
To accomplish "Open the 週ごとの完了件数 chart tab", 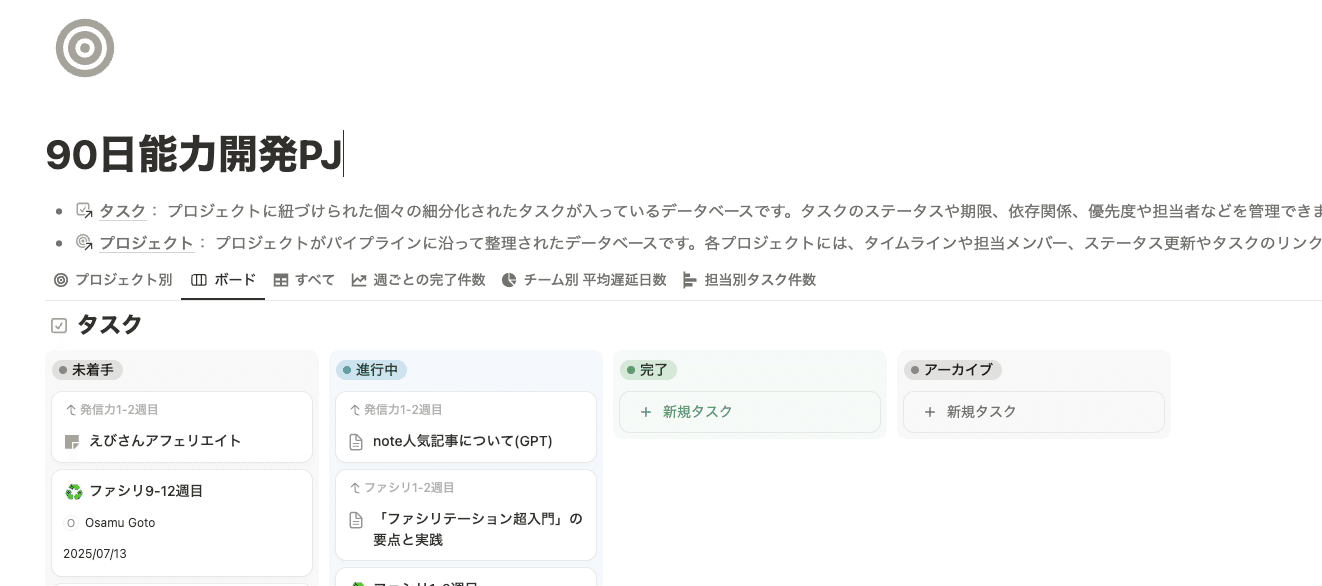I will (x=418, y=280).
